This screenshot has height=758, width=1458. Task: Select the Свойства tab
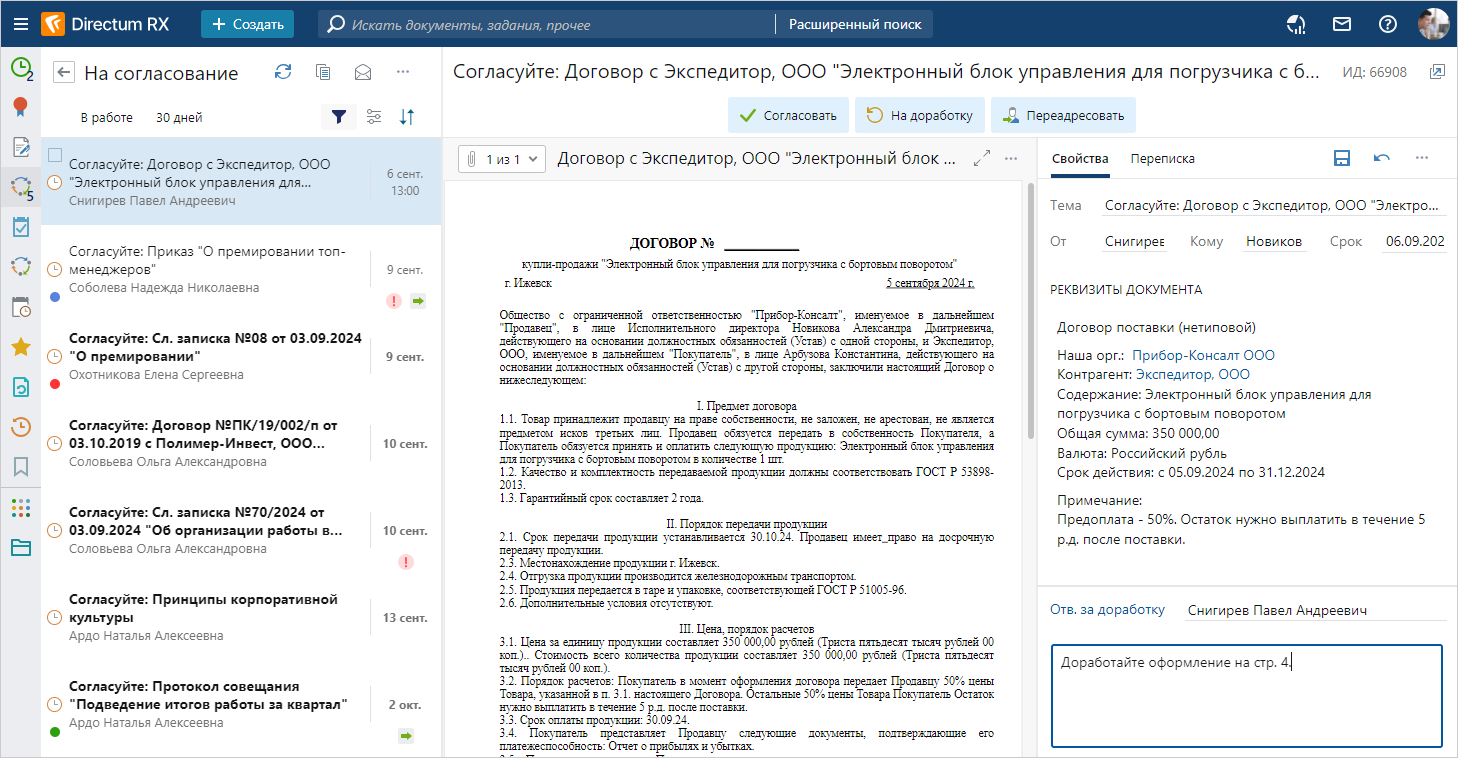coord(1080,158)
